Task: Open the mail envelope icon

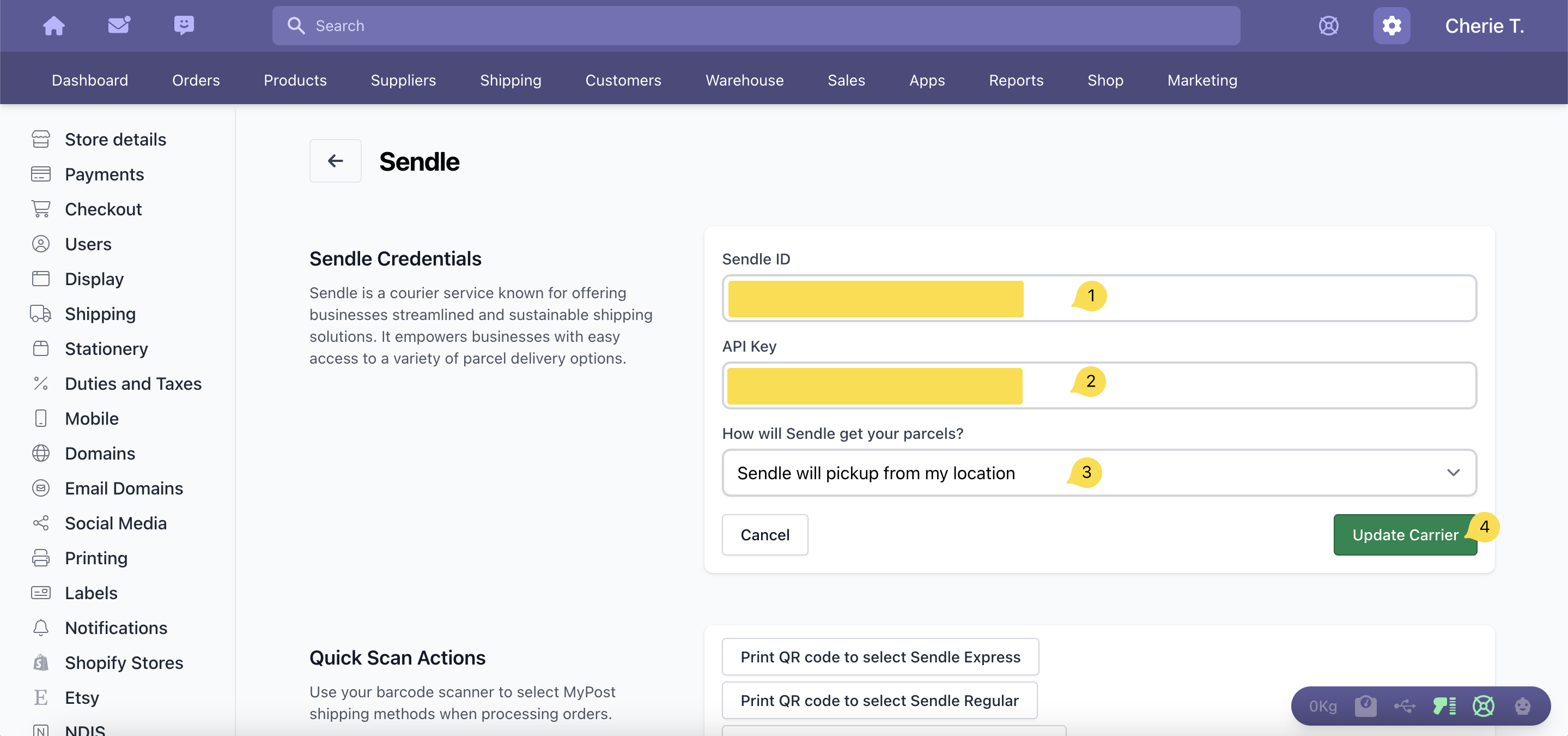Action: (119, 26)
